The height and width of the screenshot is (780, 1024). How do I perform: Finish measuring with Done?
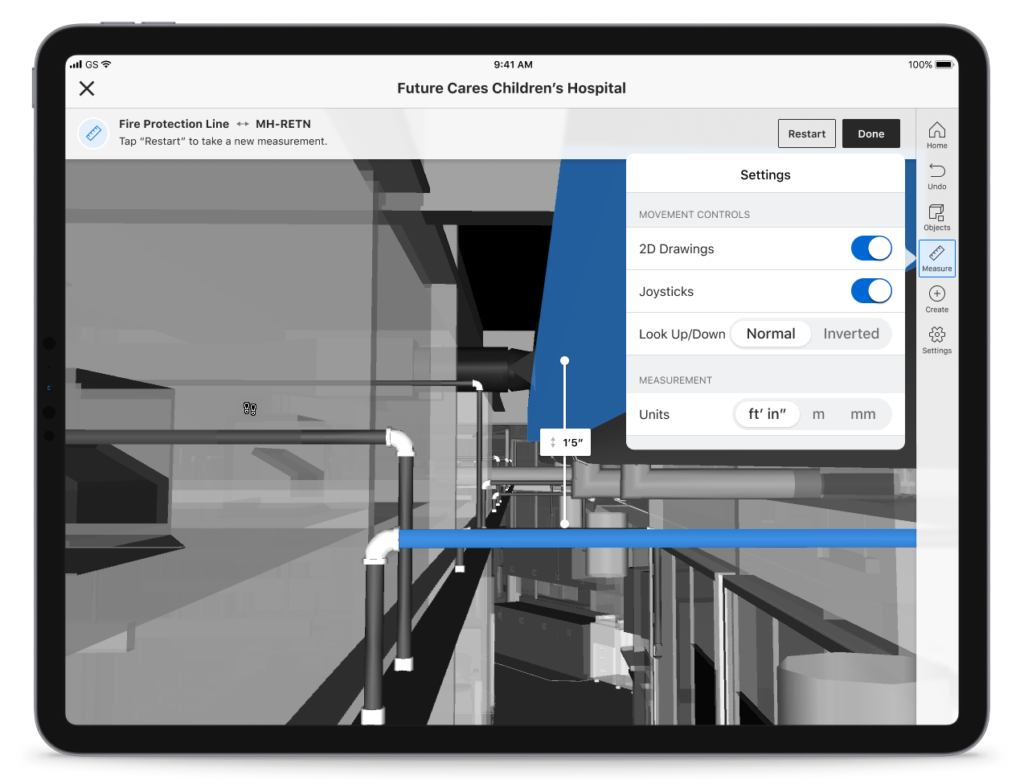coord(871,133)
